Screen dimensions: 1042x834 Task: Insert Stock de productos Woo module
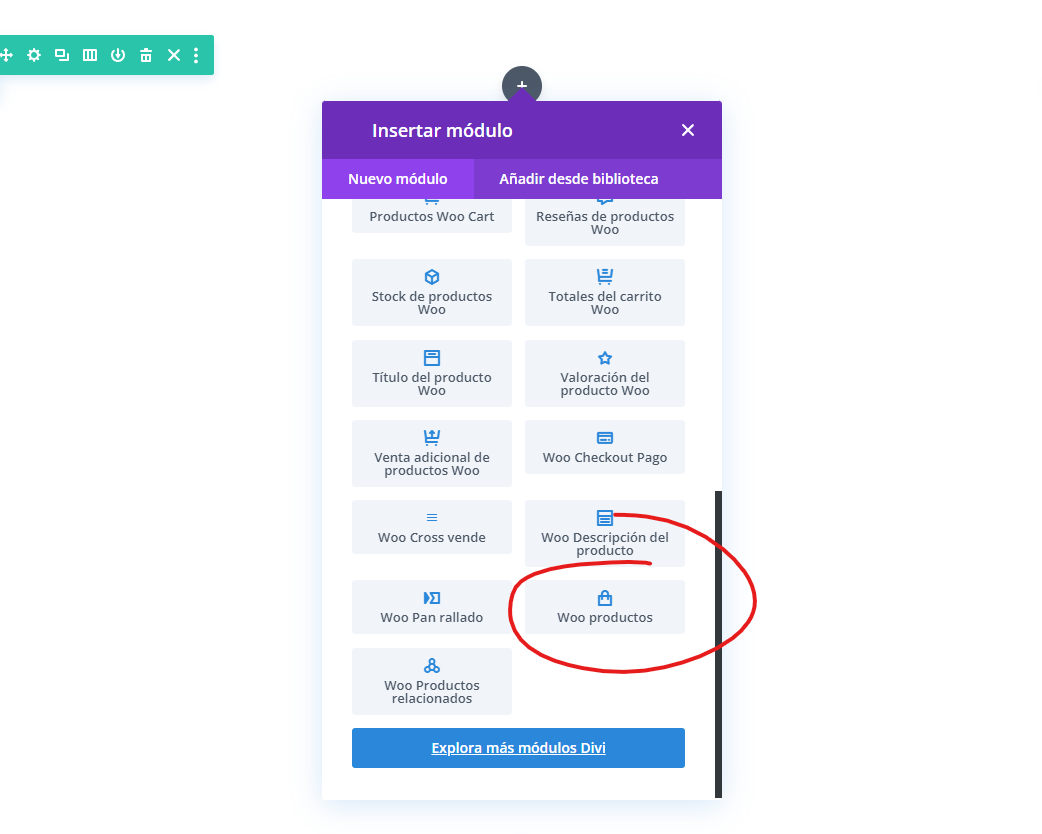(432, 292)
